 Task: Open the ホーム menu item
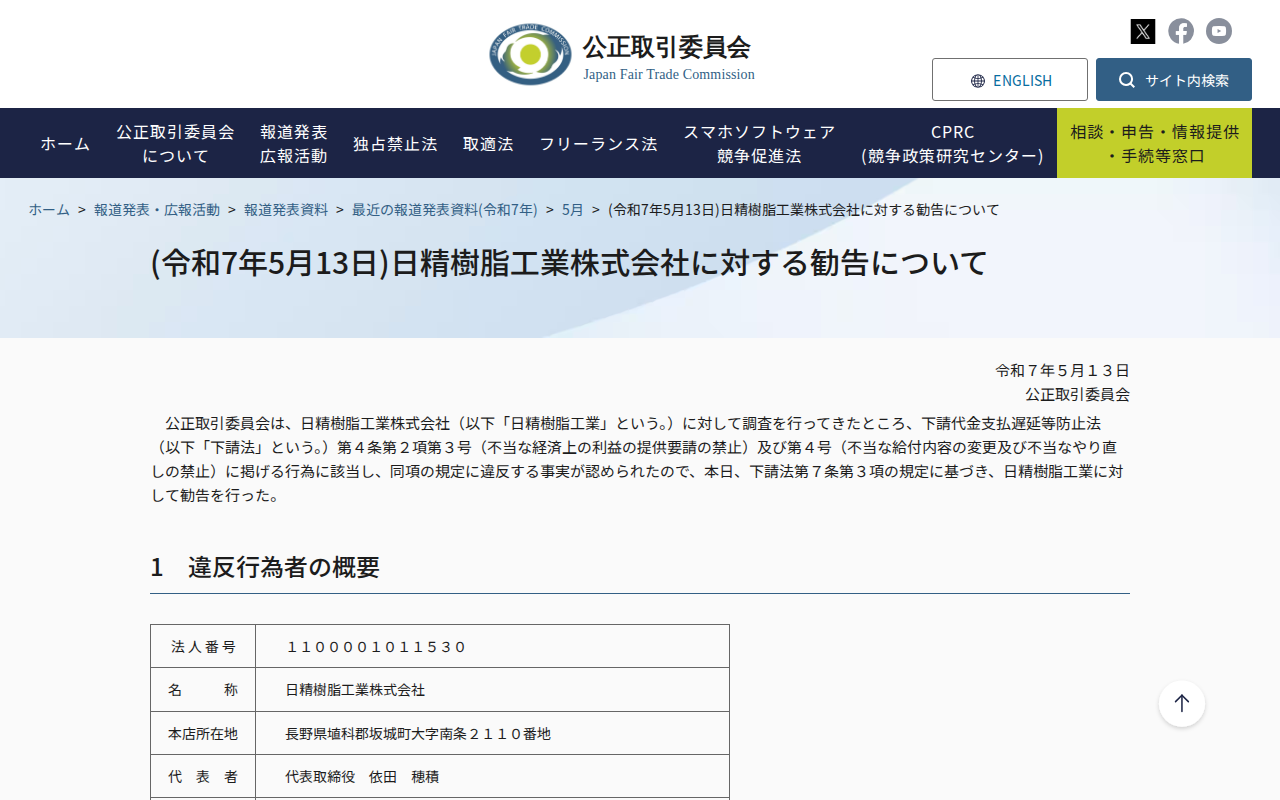[x=65, y=144]
